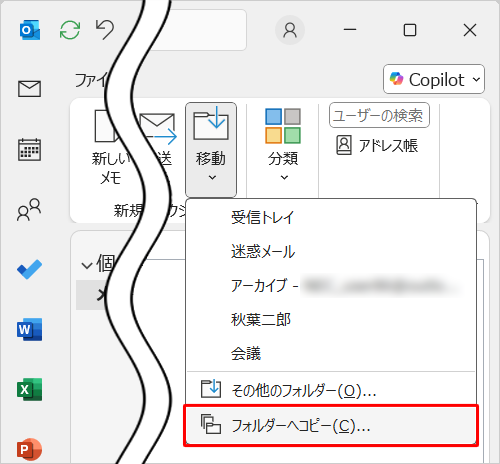Image resolution: width=500 pixels, height=464 pixels.
Task: Open People contacts in the sidebar
Action: 29,209
